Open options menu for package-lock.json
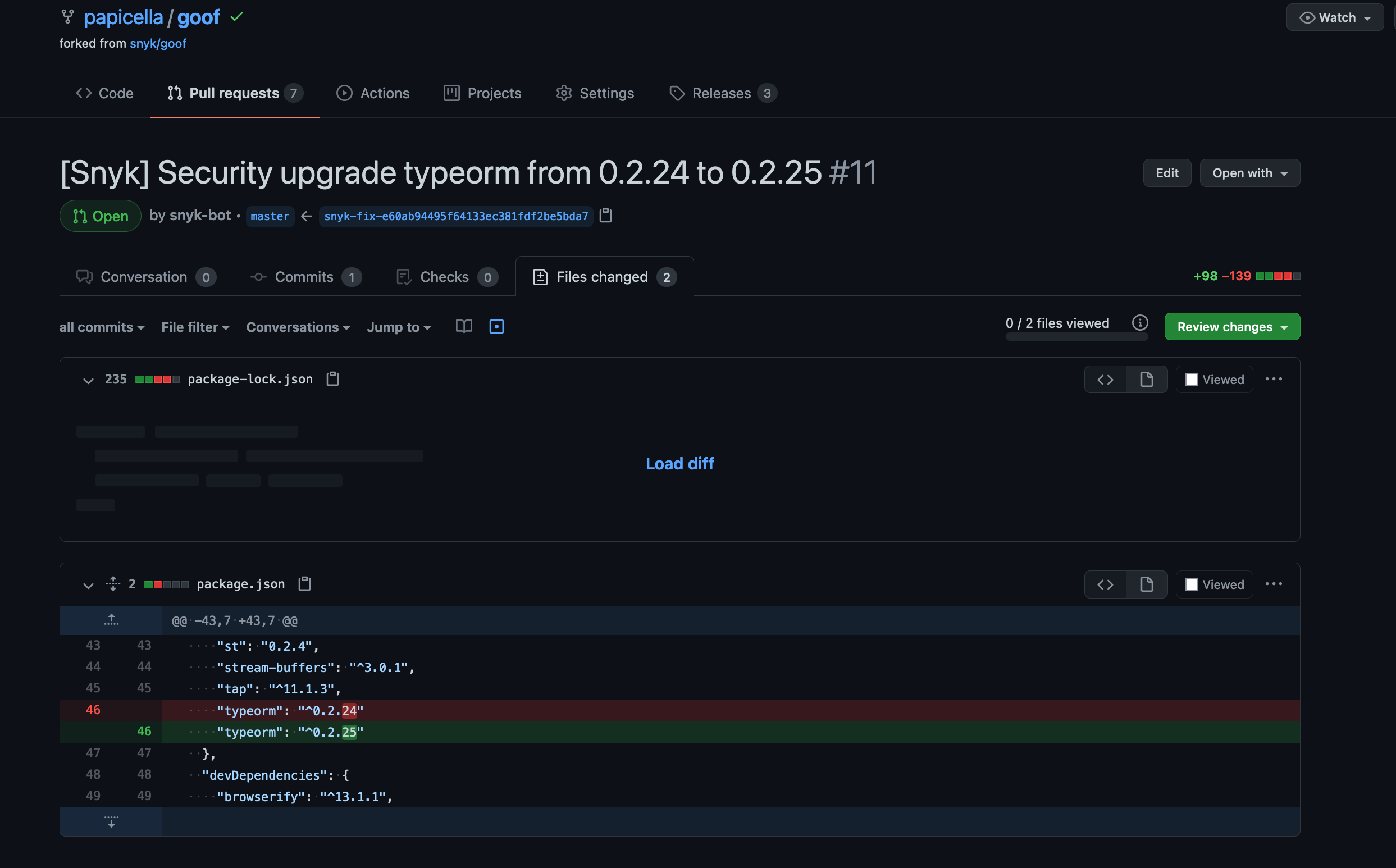Screen dimensions: 1396x868 click(1274, 379)
